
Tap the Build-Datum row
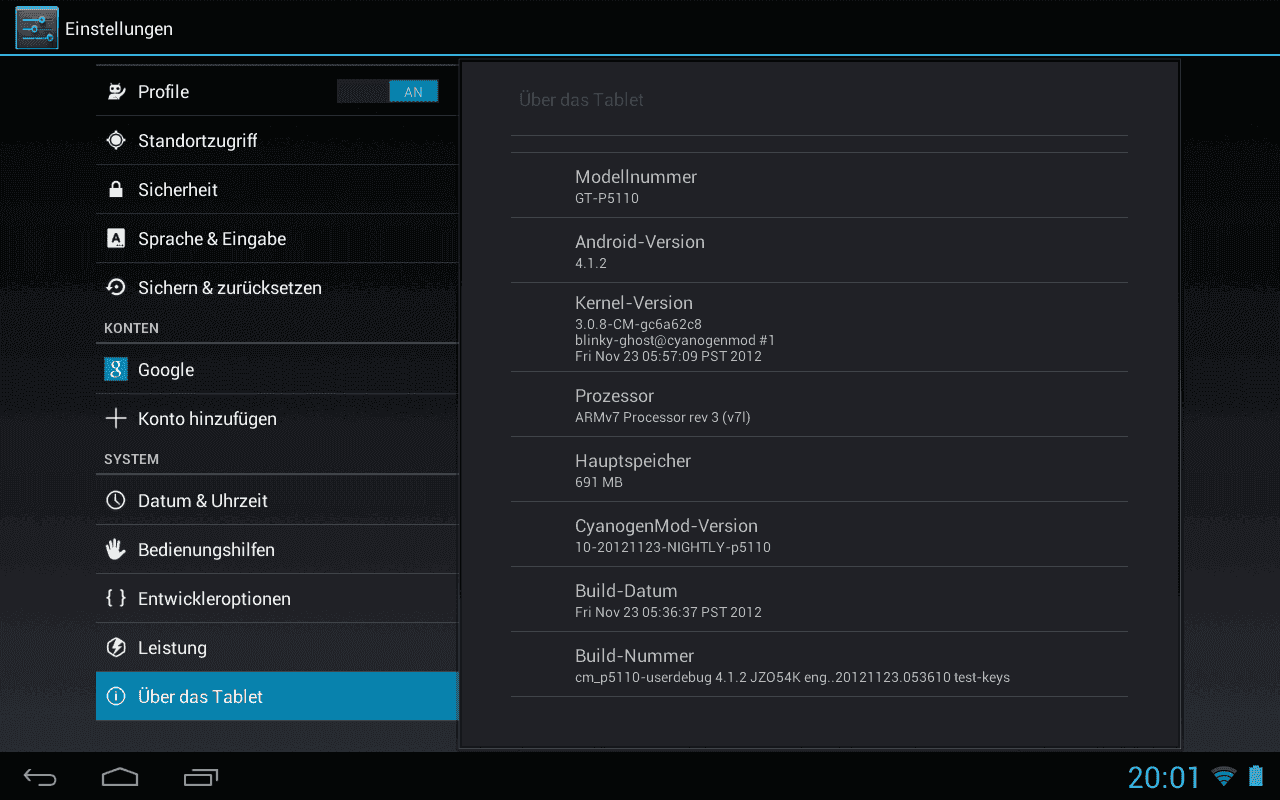[x=819, y=600]
